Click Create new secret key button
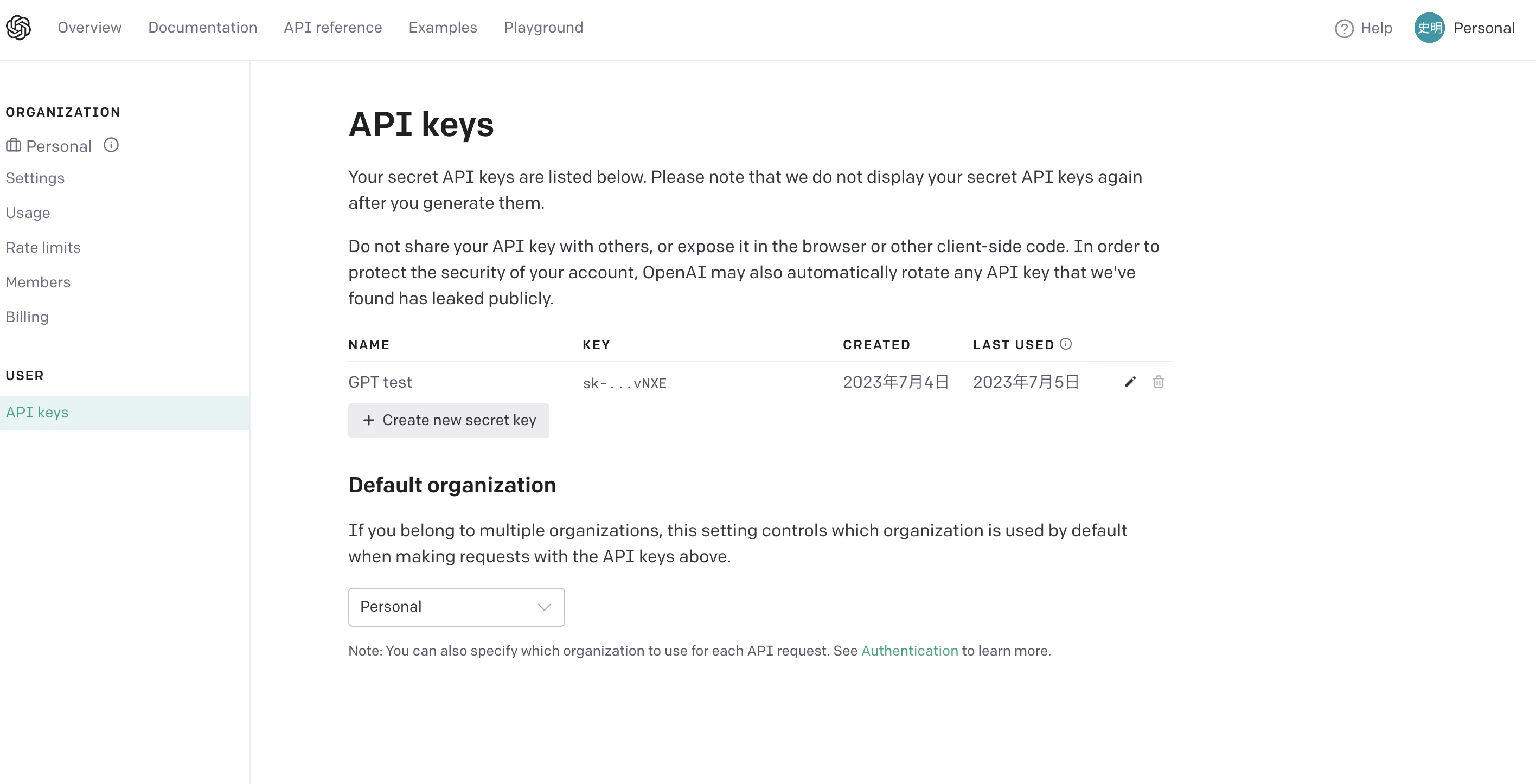Screen dimensions: 1536x784 [449, 420]
